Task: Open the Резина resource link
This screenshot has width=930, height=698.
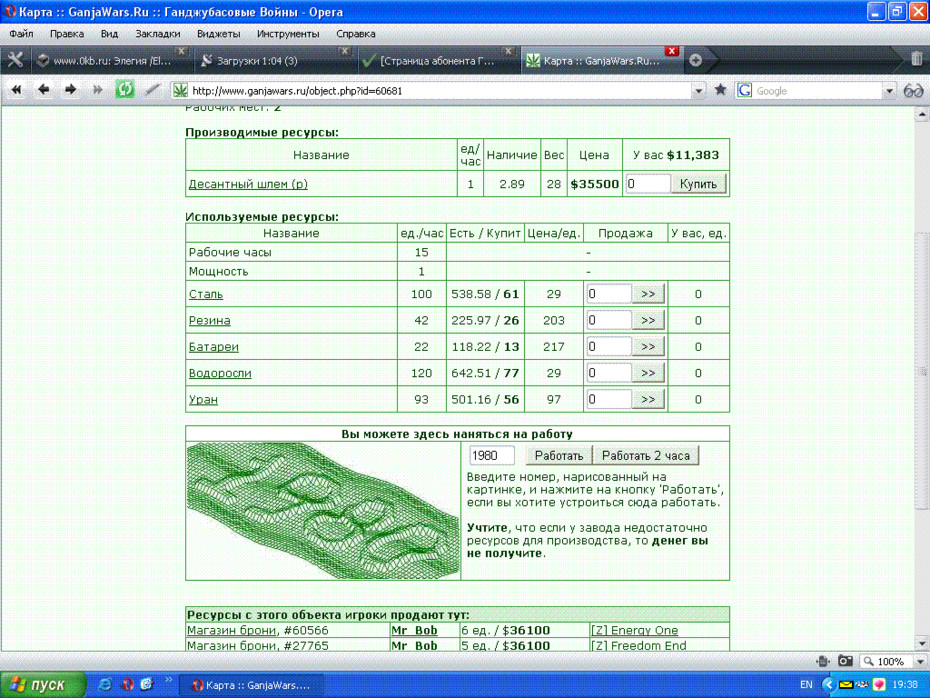Action: pos(209,320)
